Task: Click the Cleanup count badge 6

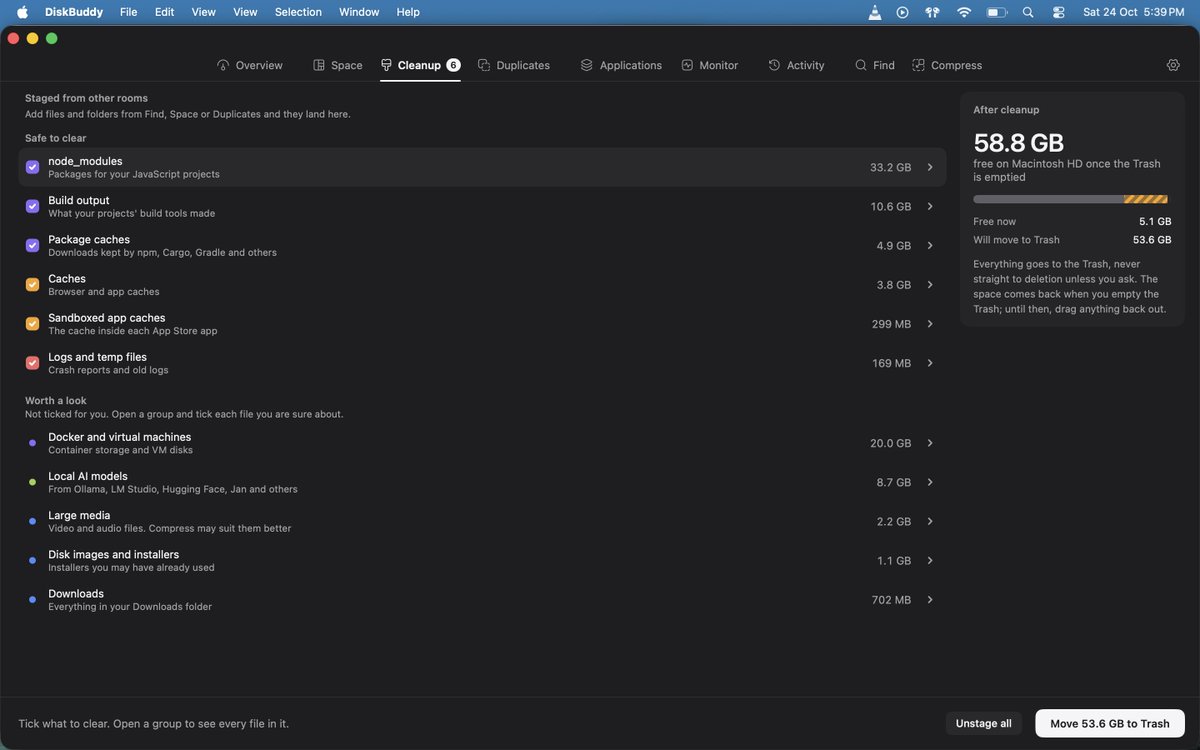Action: (453, 65)
